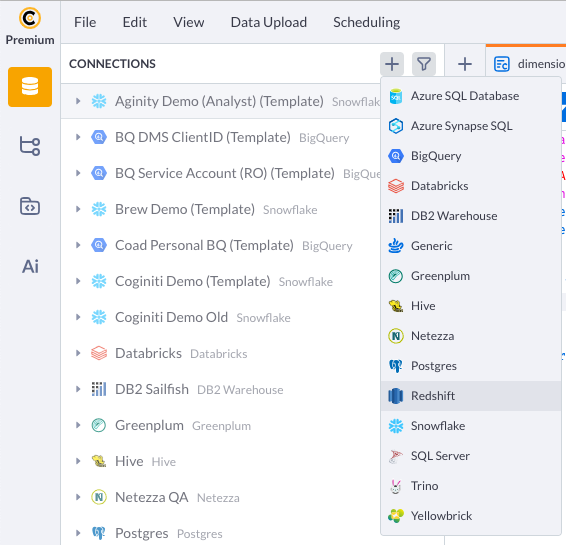Expand Brew Demo (Template) connection
The height and width of the screenshot is (545, 566).
pos(78,209)
